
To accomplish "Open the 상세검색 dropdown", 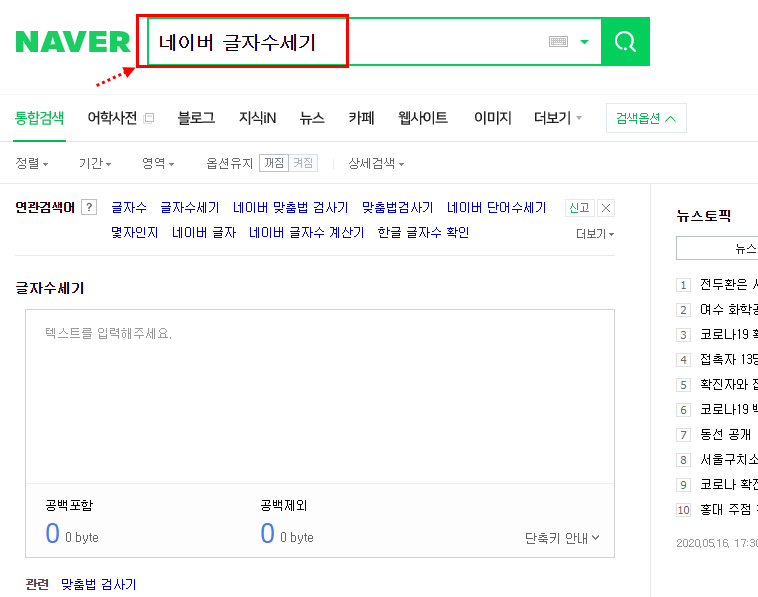I will (376, 163).
